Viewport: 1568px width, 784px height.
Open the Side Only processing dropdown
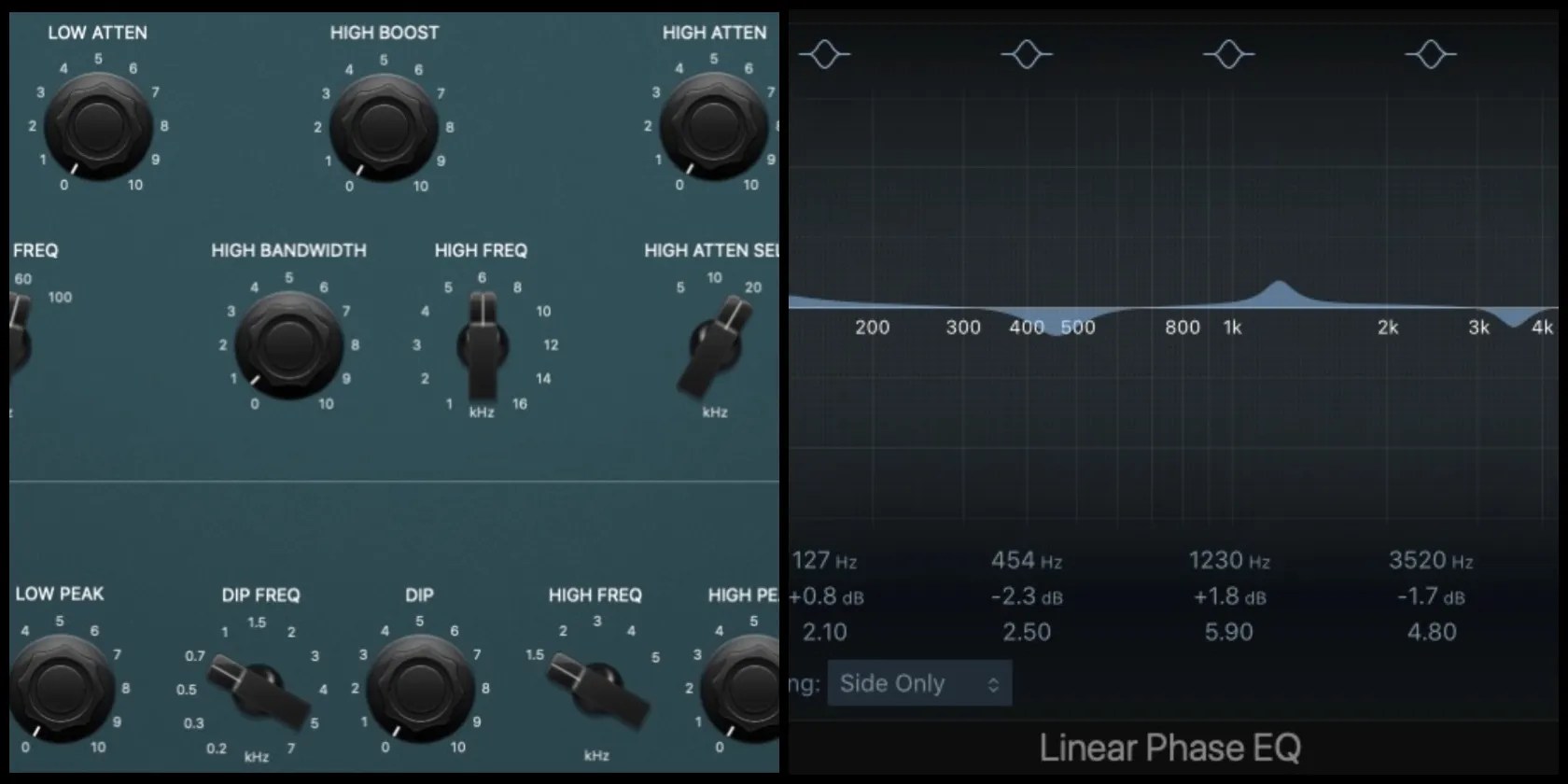coord(919,683)
